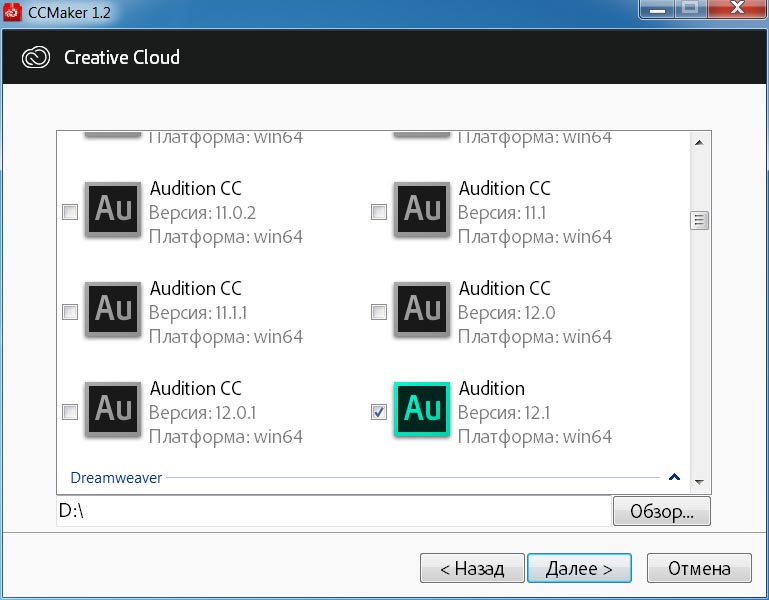769x600 pixels.
Task: Click the scrollbar down arrow
Action: pos(699,482)
